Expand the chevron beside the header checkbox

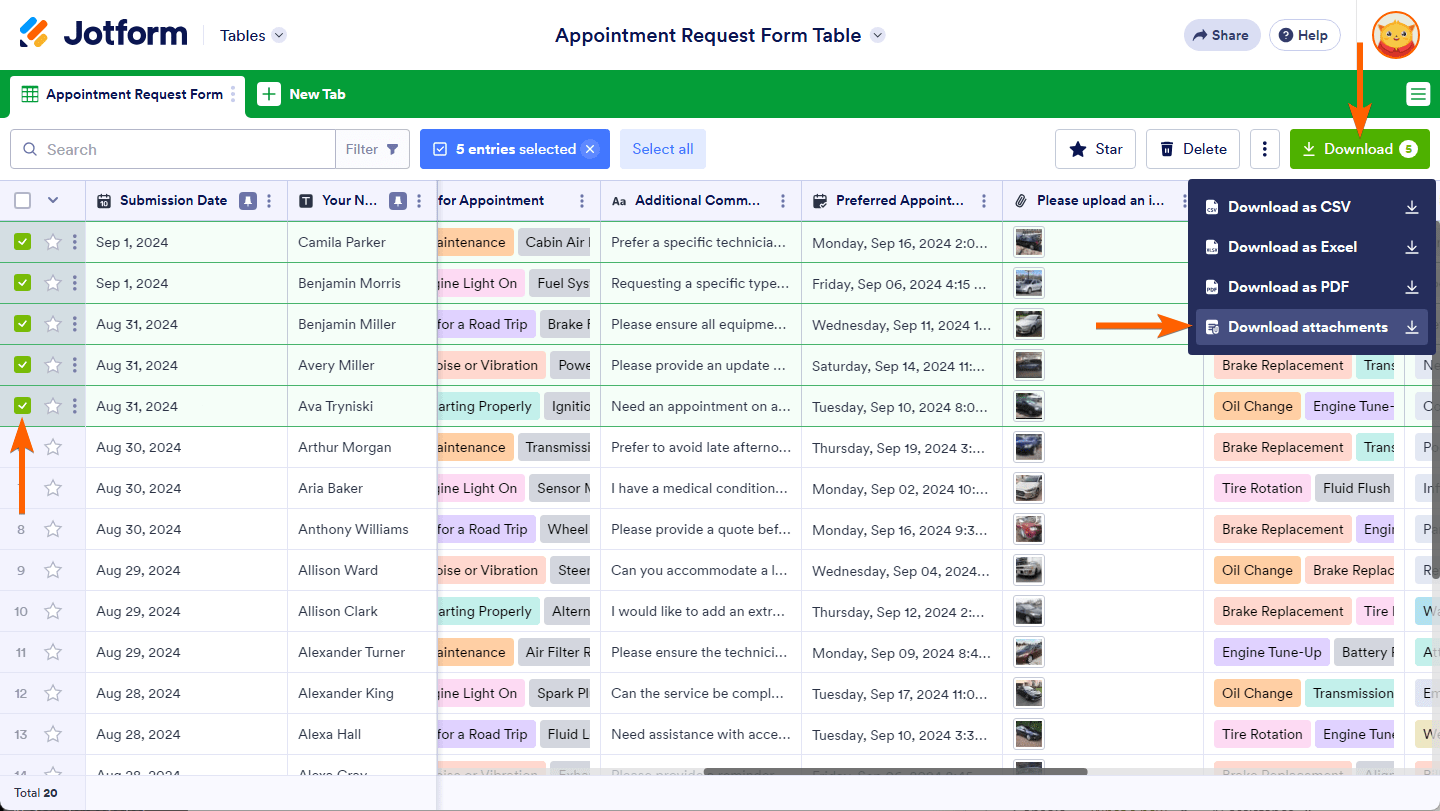tap(53, 200)
